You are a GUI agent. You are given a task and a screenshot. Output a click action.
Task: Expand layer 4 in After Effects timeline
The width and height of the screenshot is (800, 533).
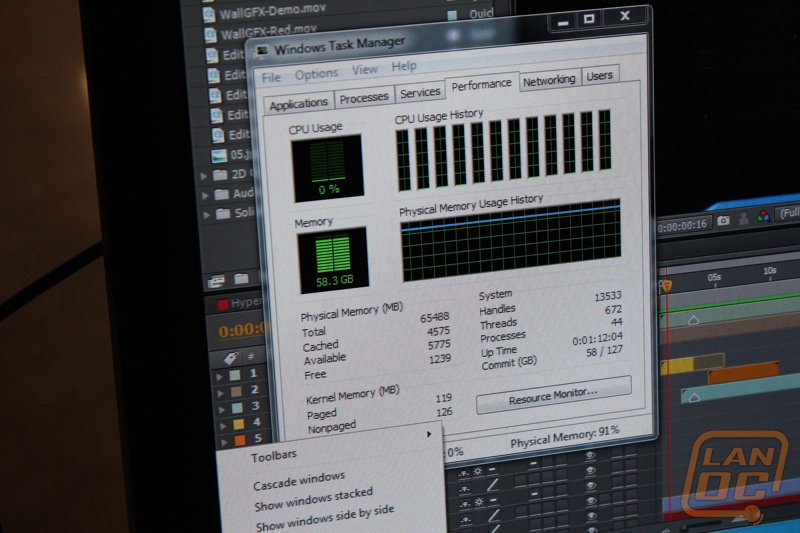224,426
